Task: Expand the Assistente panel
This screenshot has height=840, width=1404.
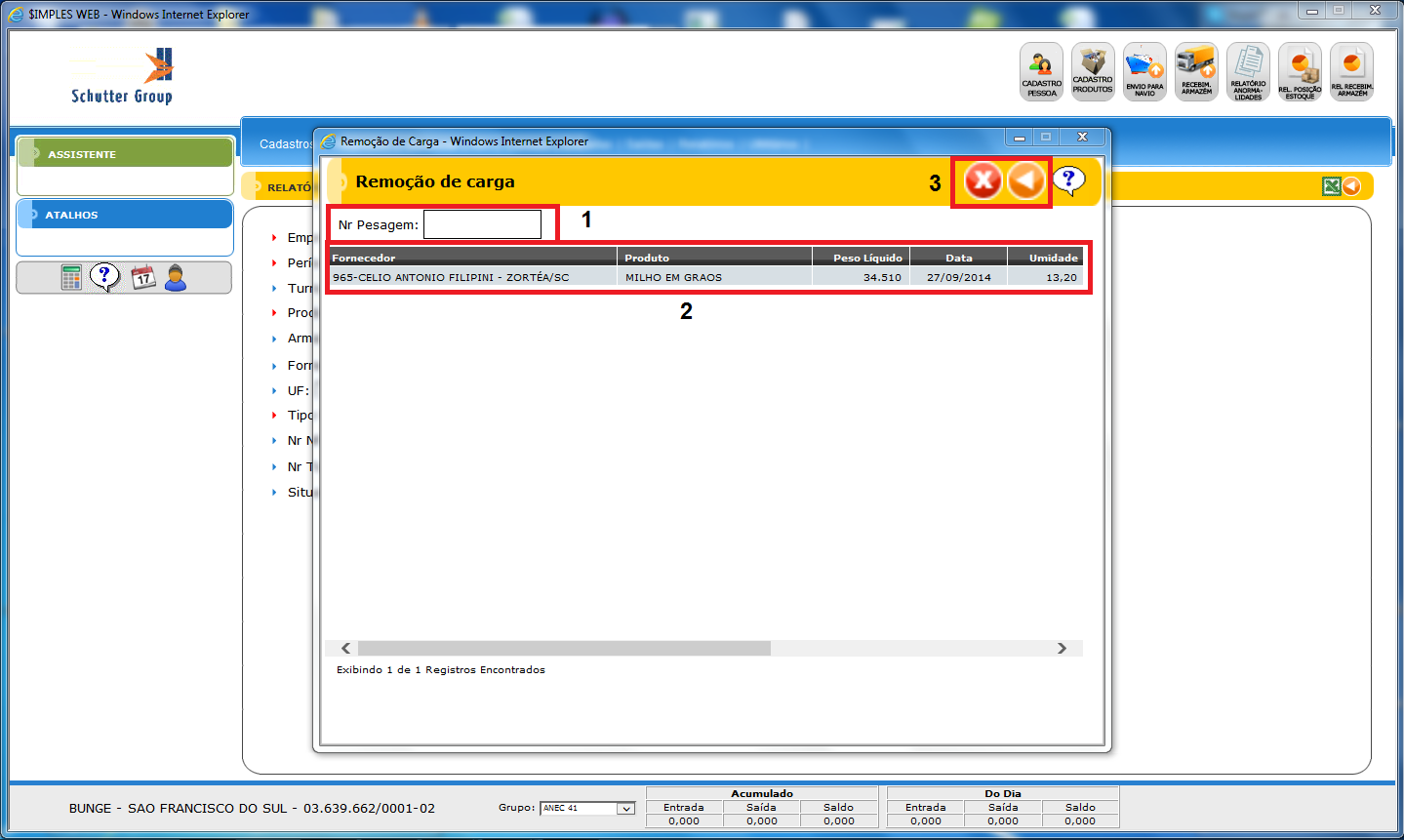Action: (x=125, y=154)
